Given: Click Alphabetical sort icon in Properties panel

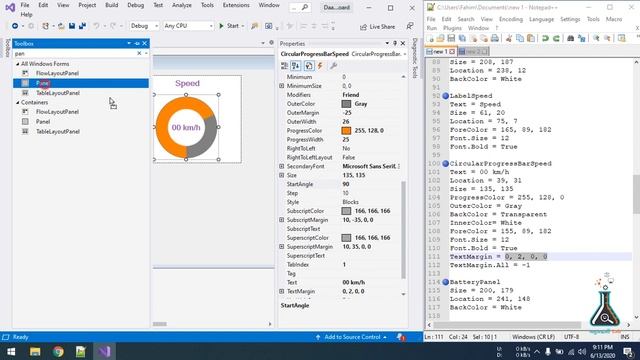Looking at the screenshot, I should click(x=296, y=66).
